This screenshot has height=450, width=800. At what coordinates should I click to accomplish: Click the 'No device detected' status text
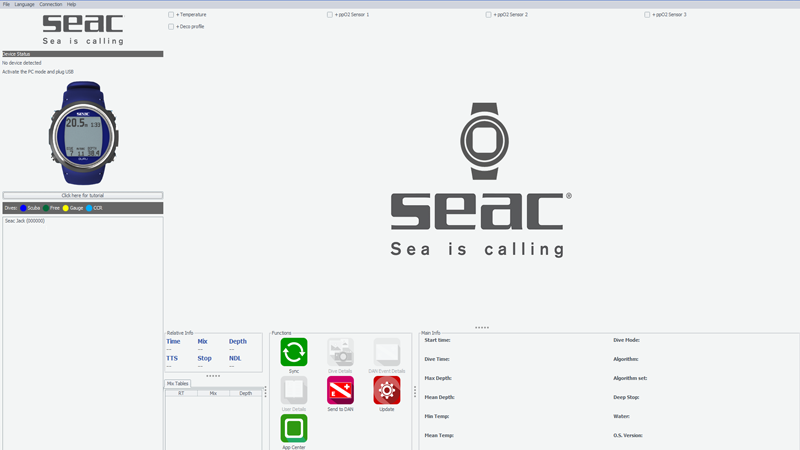point(22,63)
